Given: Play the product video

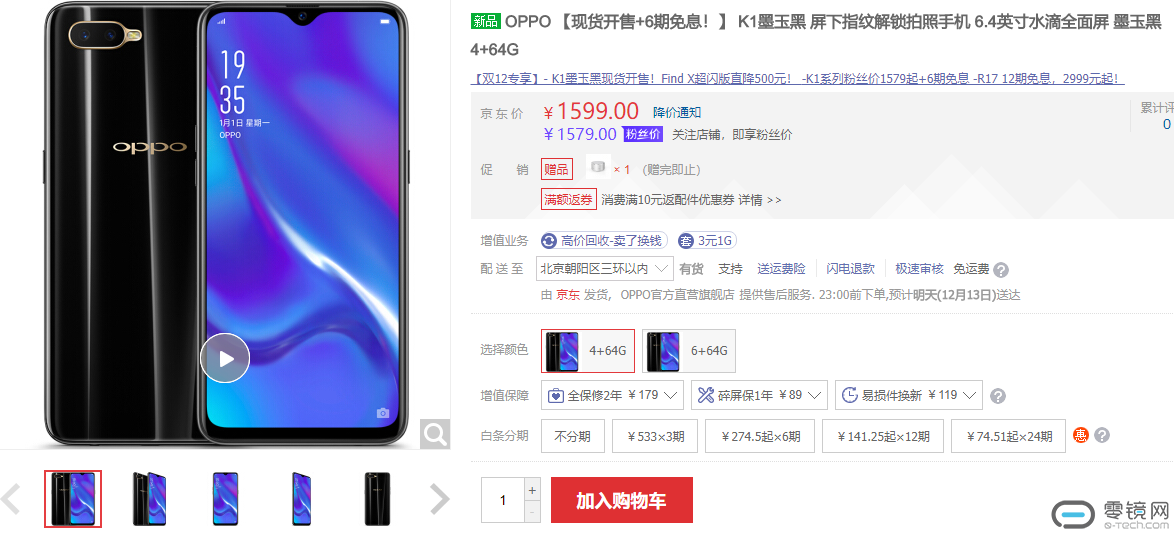Looking at the screenshot, I should tap(225, 358).
